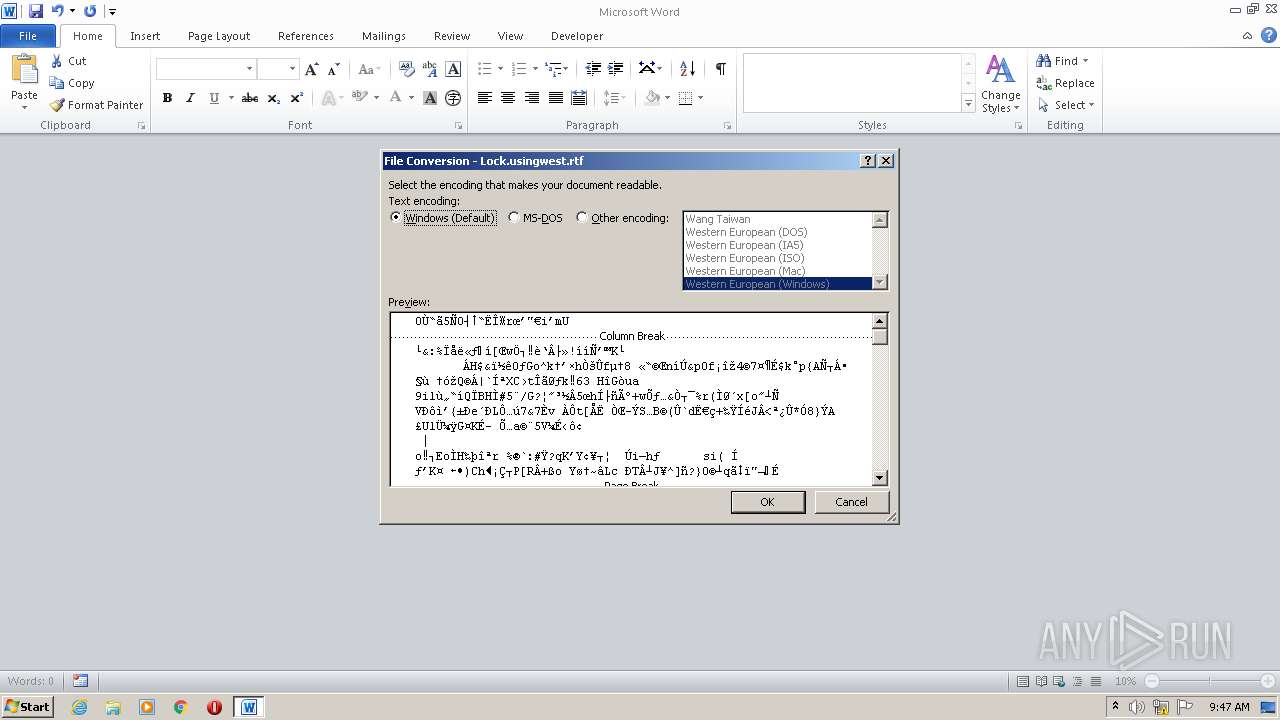Open the font name dropdown

pyautogui.click(x=249, y=69)
